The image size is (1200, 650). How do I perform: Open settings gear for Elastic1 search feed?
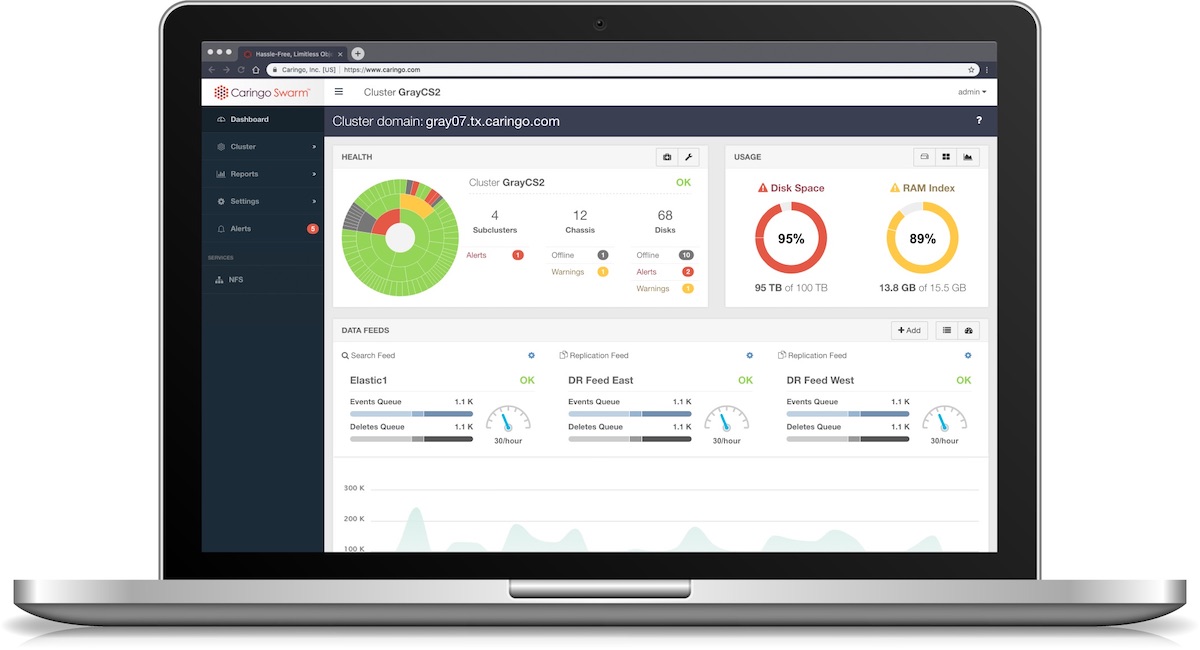tap(531, 355)
